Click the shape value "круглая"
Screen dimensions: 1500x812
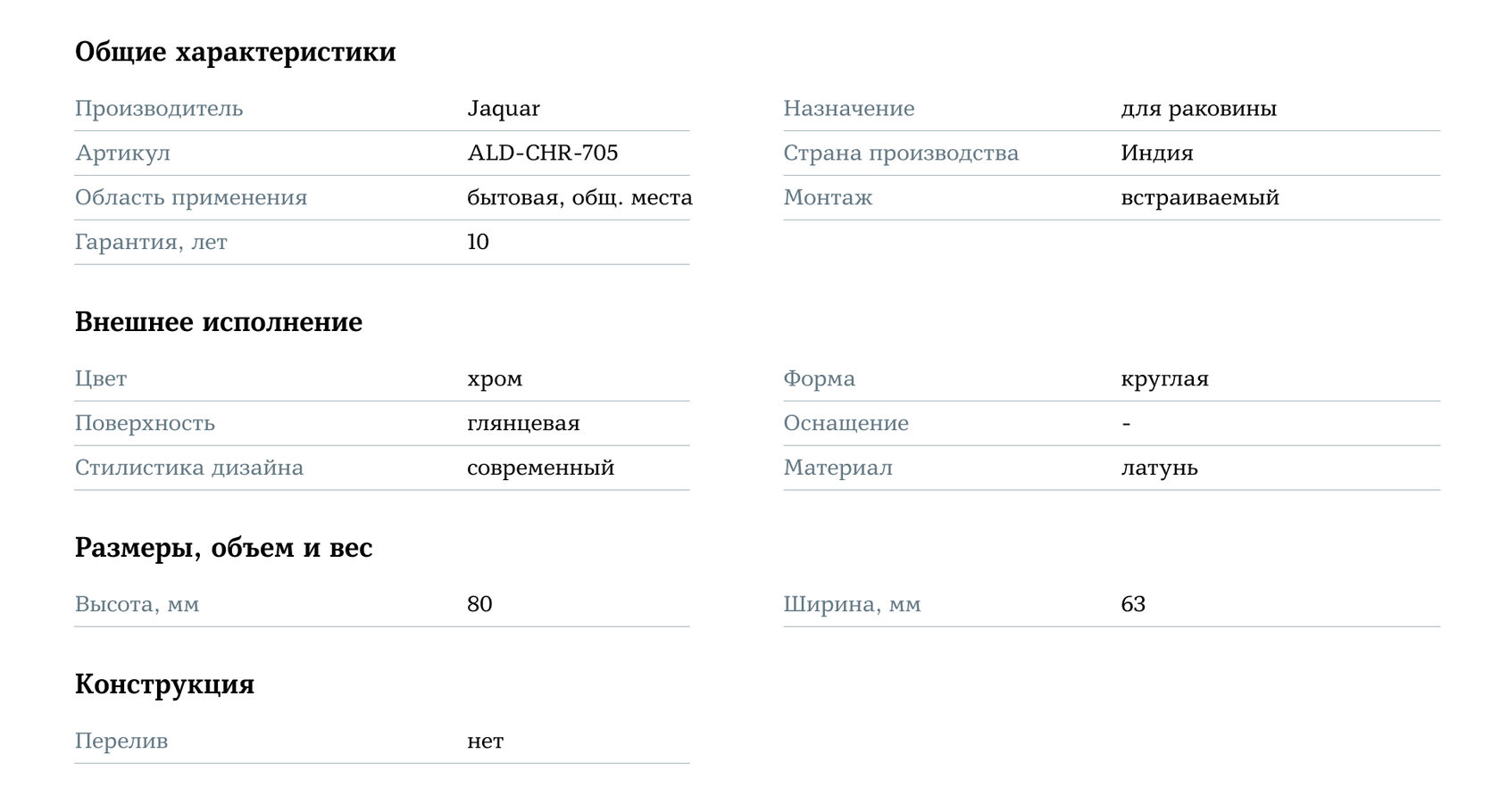(x=1164, y=379)
